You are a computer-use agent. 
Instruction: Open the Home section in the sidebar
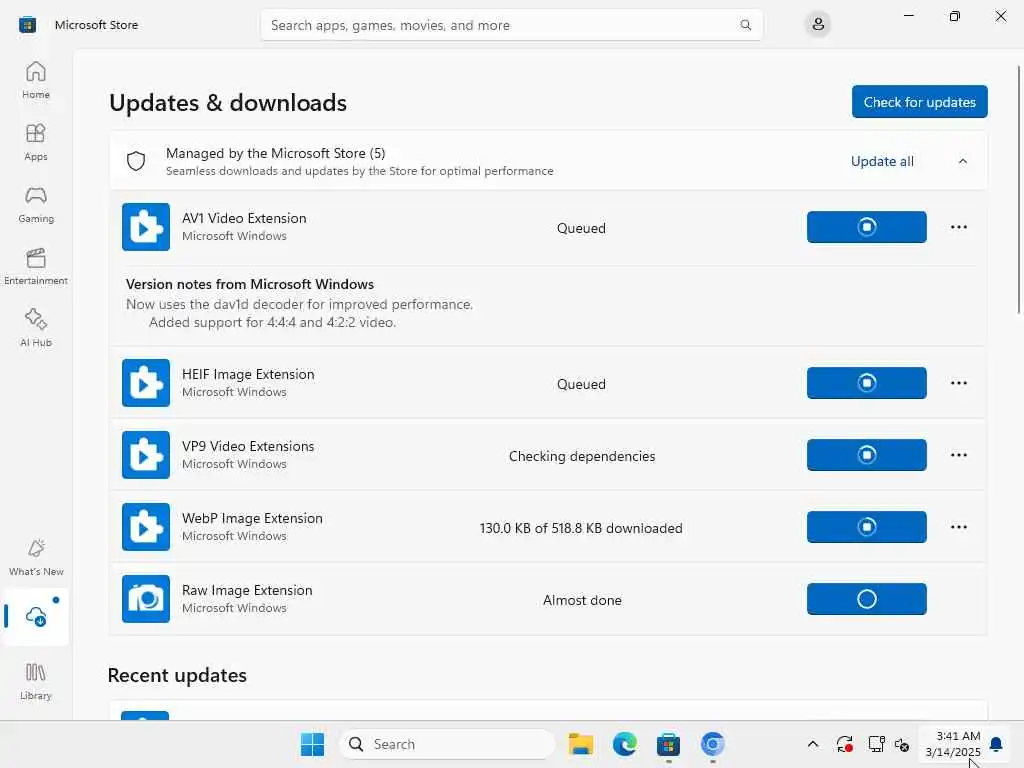(x=36, y=80)
